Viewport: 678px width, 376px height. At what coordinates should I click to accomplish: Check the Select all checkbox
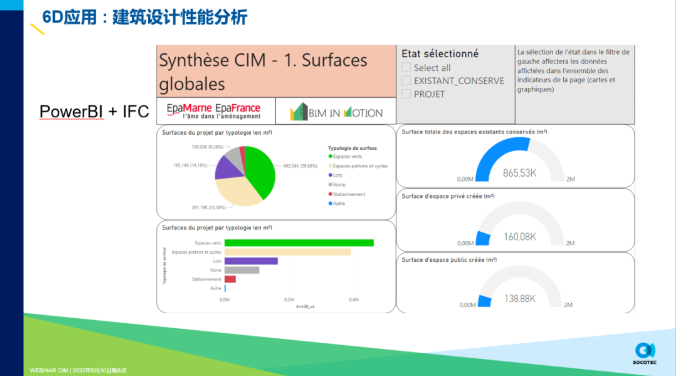pyautogui.click(x=406, y=67)
